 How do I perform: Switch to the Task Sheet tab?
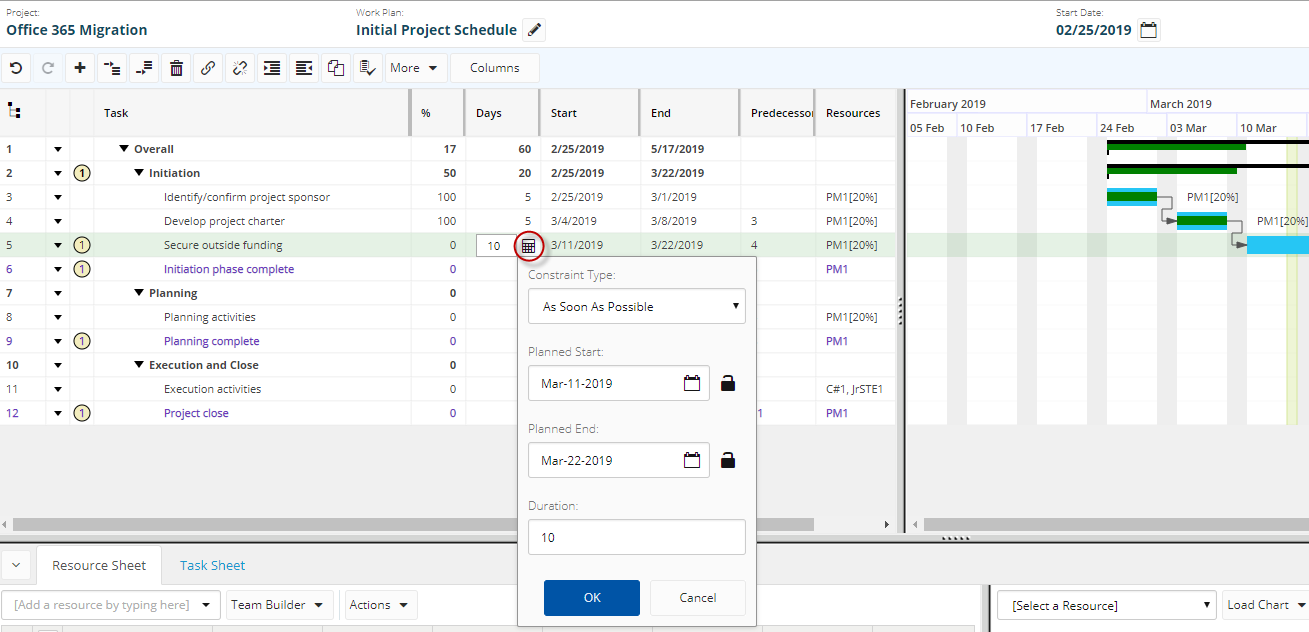[x=212, y=565]
